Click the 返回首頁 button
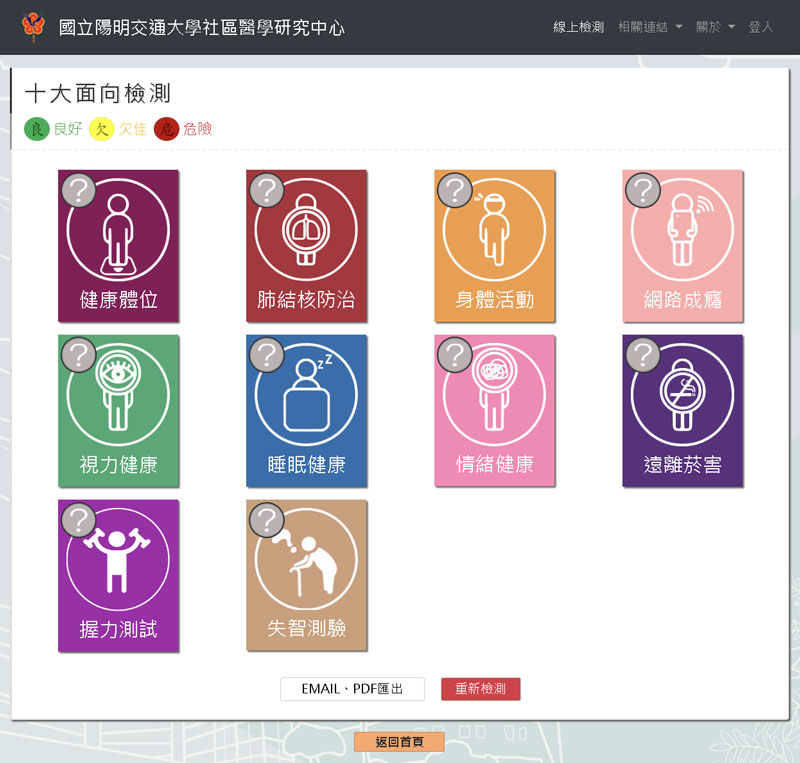The image size is (800, 763). click(399, 742)
